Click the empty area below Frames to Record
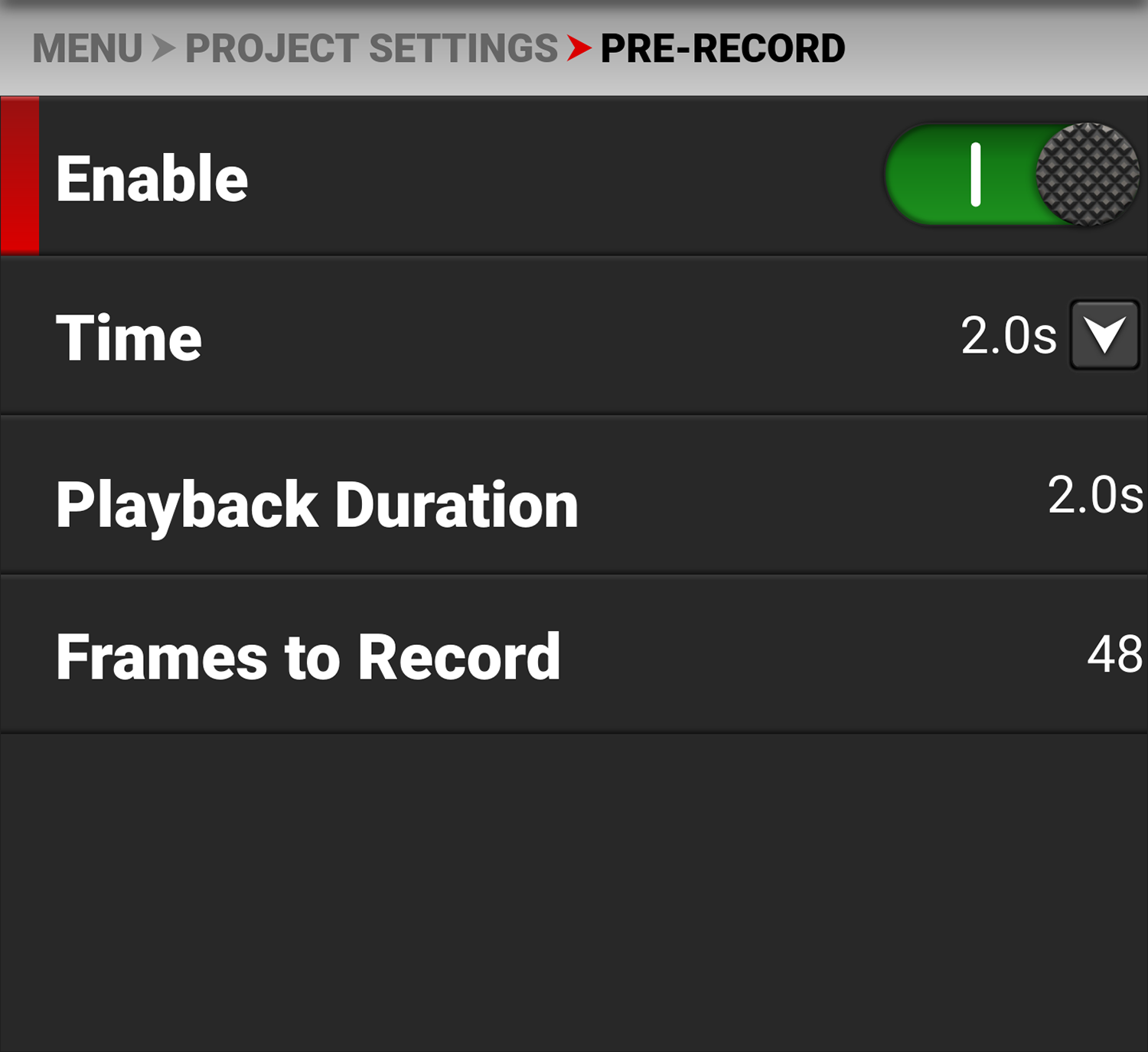The image size is (1148, 1052). click(x=574, y=888)
